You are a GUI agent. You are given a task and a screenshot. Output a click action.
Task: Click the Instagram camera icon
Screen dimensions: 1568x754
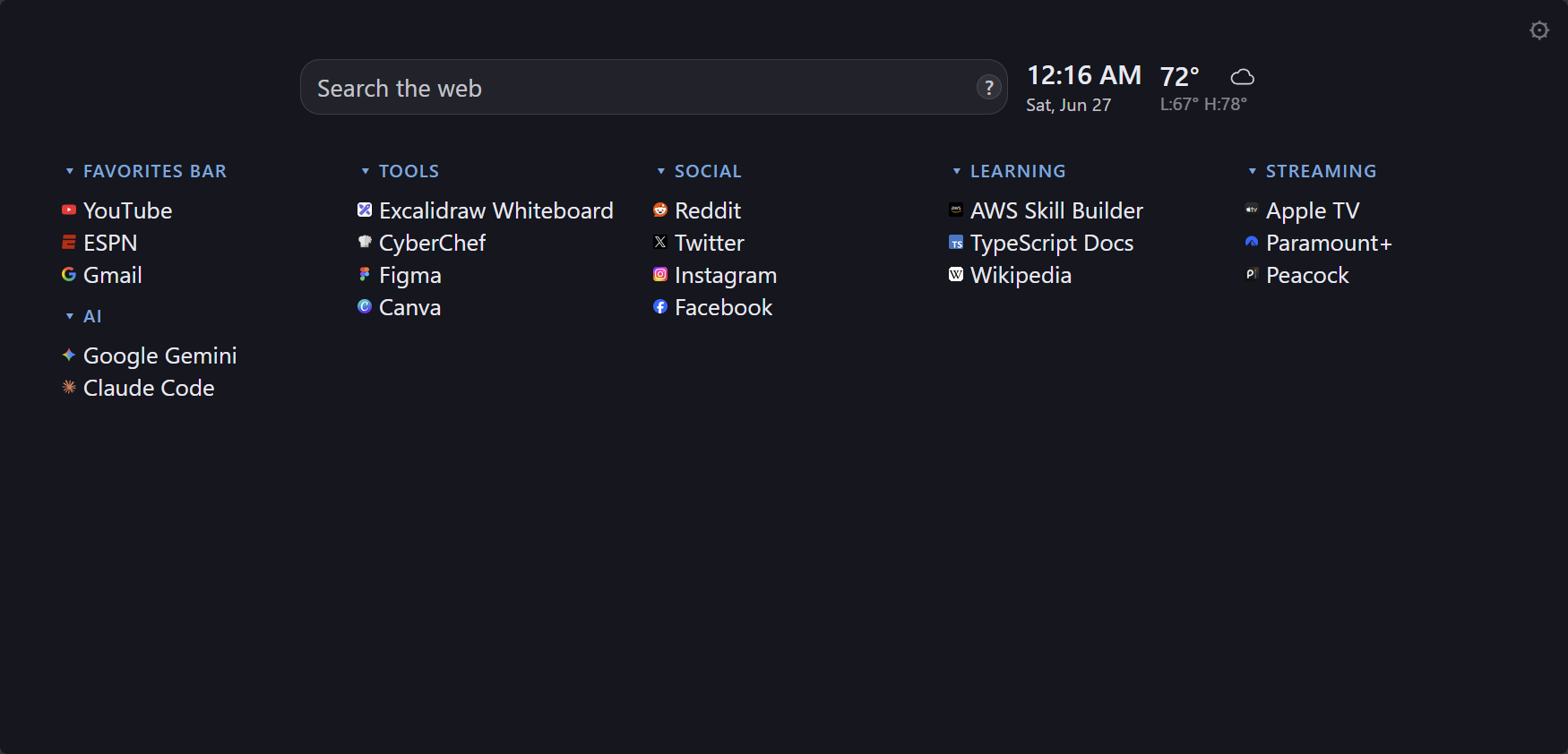660,274
